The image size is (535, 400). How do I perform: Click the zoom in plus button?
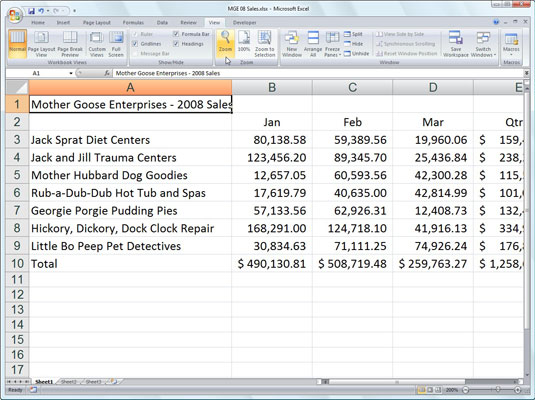tap(518, 390)
